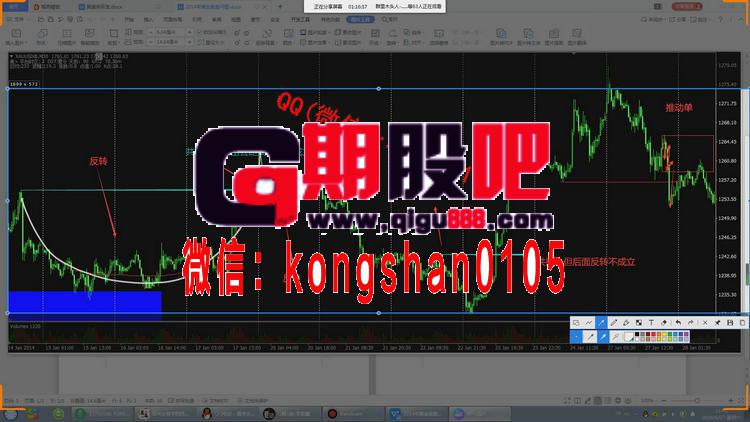This screenshot has height=422, width=750.
Task: Select the mosaic blur tool in screenshot toolbar
Action: [639, 323]
